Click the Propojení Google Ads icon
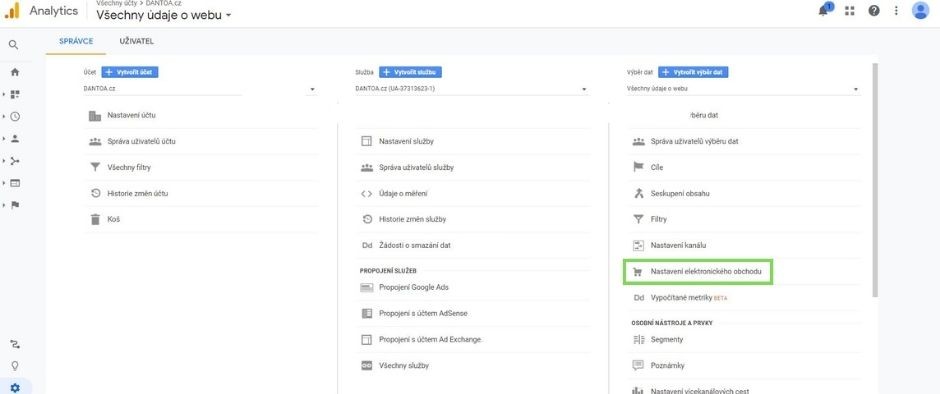The image size is (940, 394). point(366,287)
